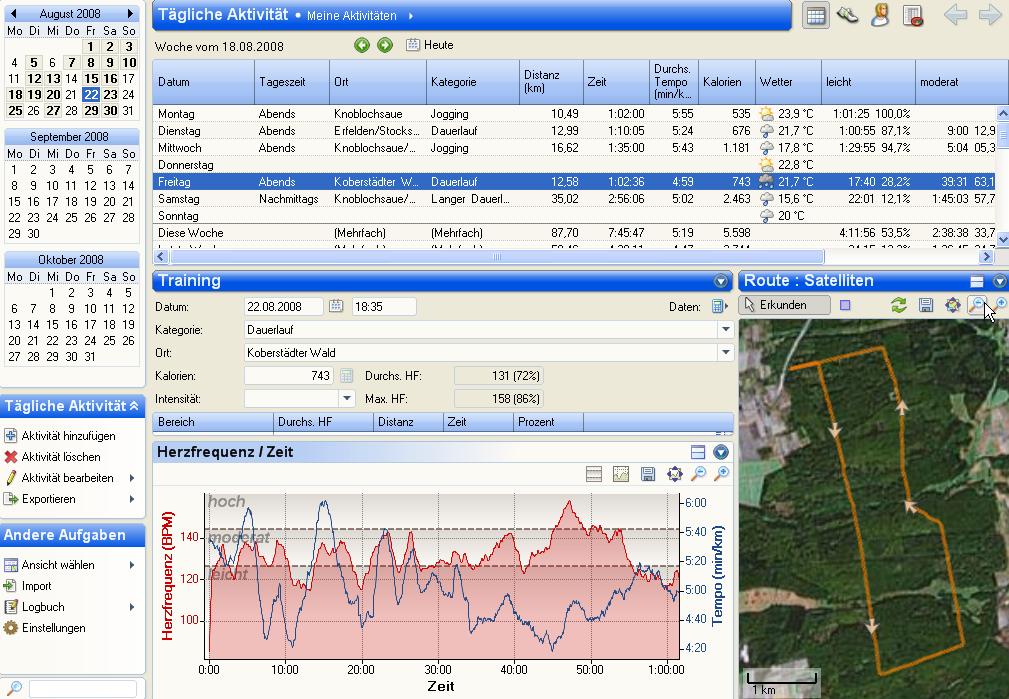Open the date picker next to 22.08.2008
Screen dimensions: 1009x699
(336, 307)
